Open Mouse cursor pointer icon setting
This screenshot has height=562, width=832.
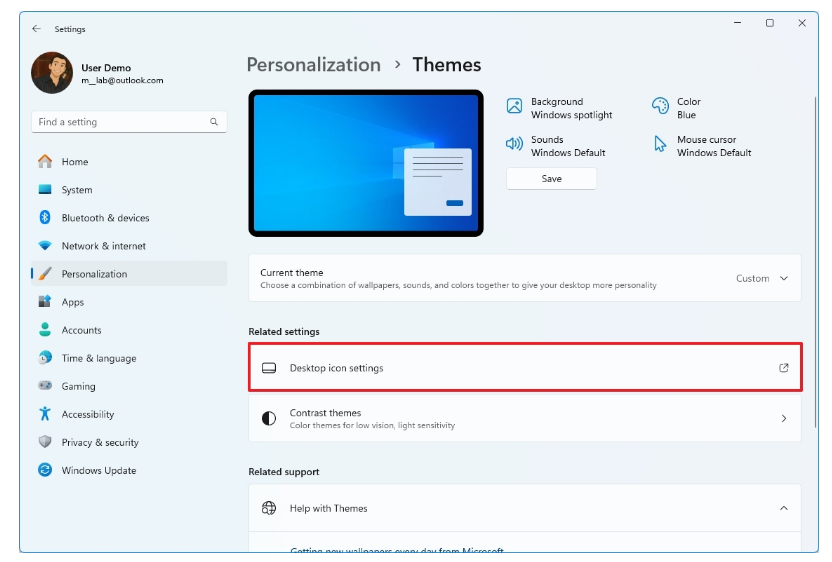coord(660,144)
